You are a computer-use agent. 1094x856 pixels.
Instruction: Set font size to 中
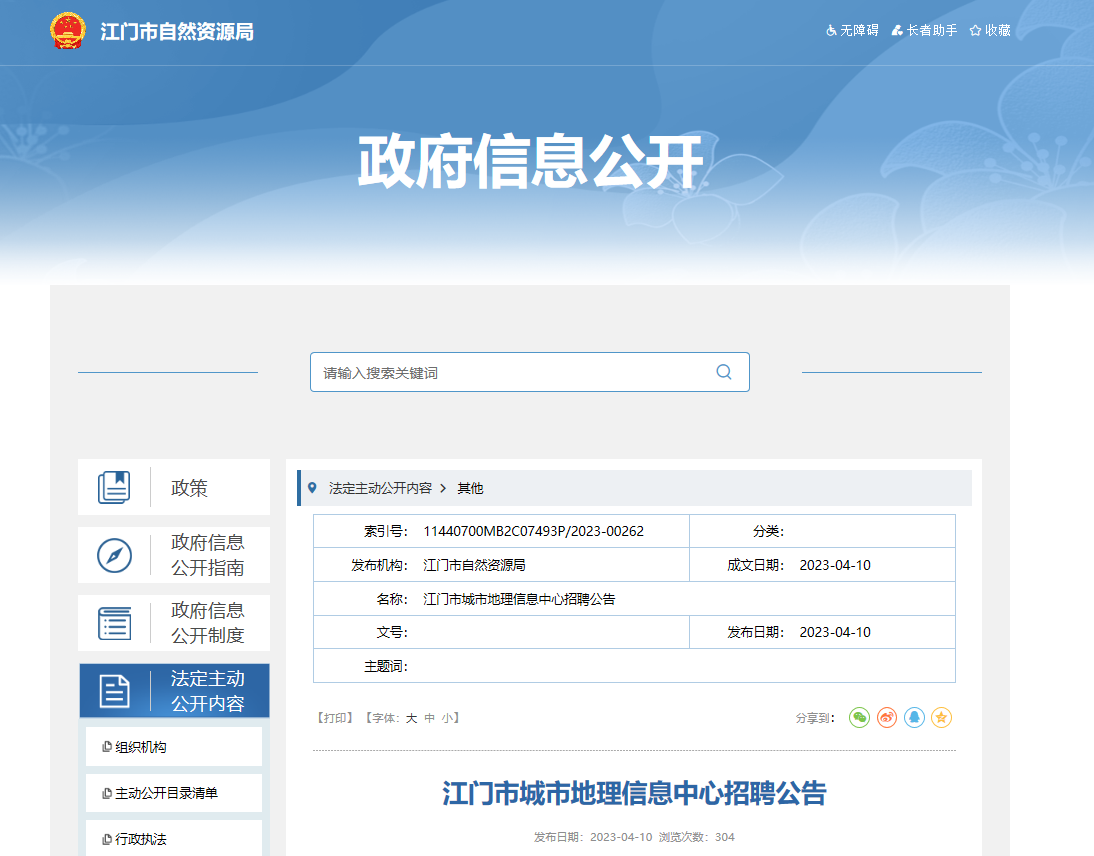click(429, 718)
